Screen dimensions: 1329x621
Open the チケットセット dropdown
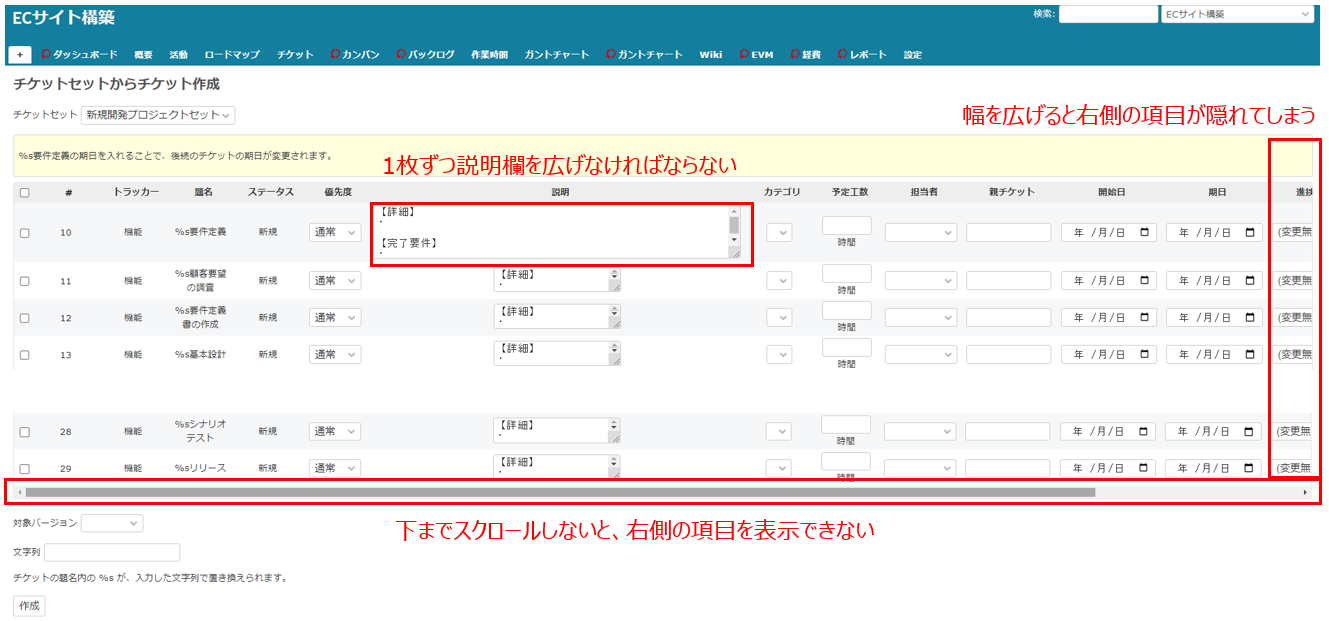pyautogui.click(x=158, y=115)
